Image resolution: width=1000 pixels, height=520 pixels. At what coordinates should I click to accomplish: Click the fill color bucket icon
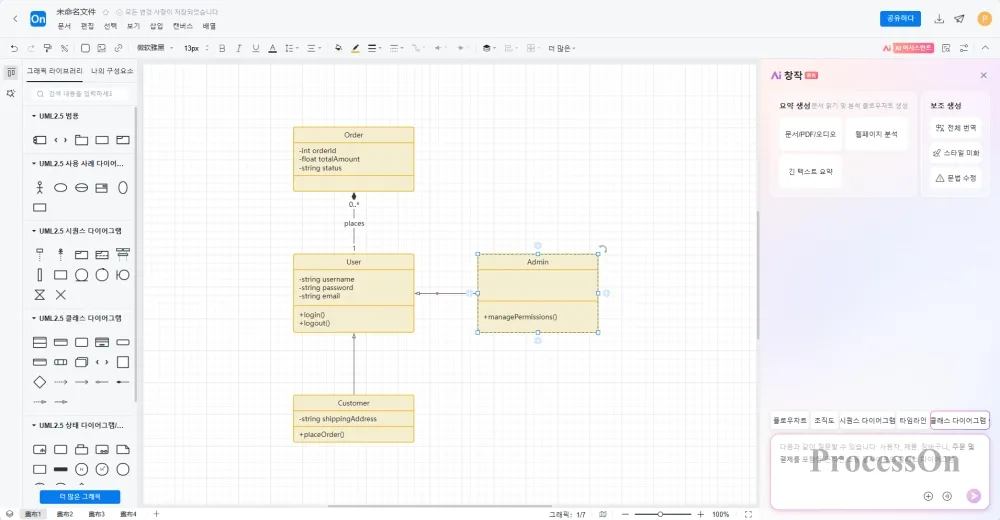click(338, 47)
